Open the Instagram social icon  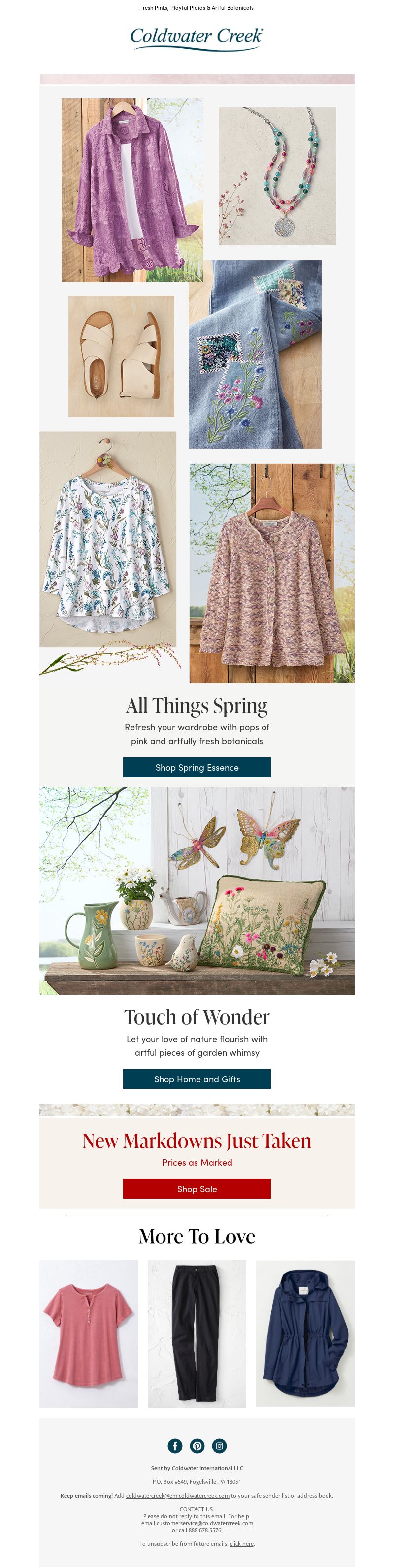tap(219, 1446)
